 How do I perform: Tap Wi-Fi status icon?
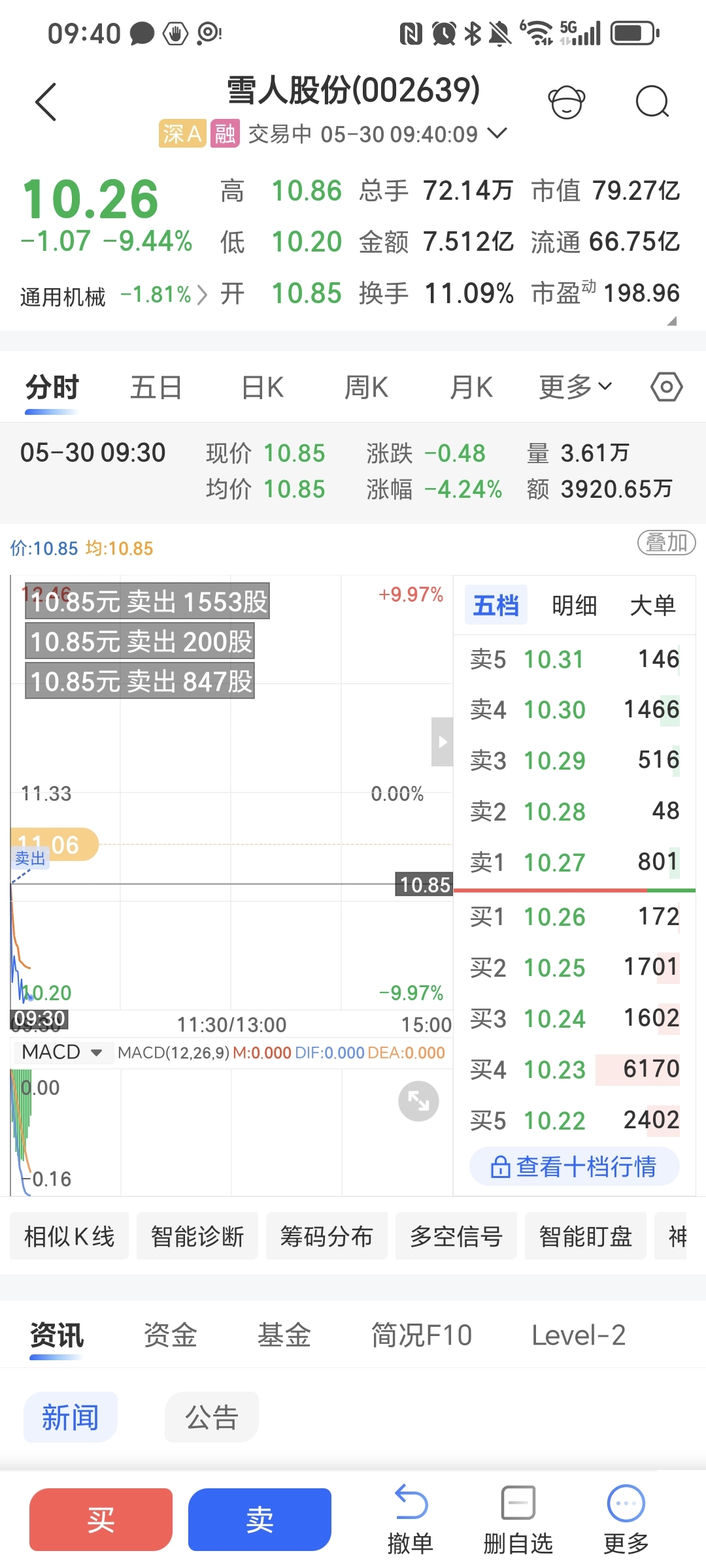[x=537, y=33]
